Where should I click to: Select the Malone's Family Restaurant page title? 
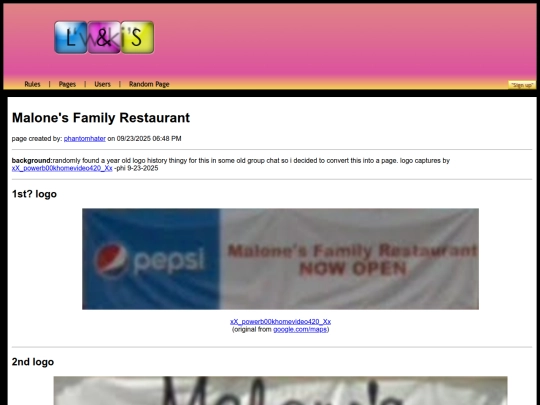pos(101,118)
